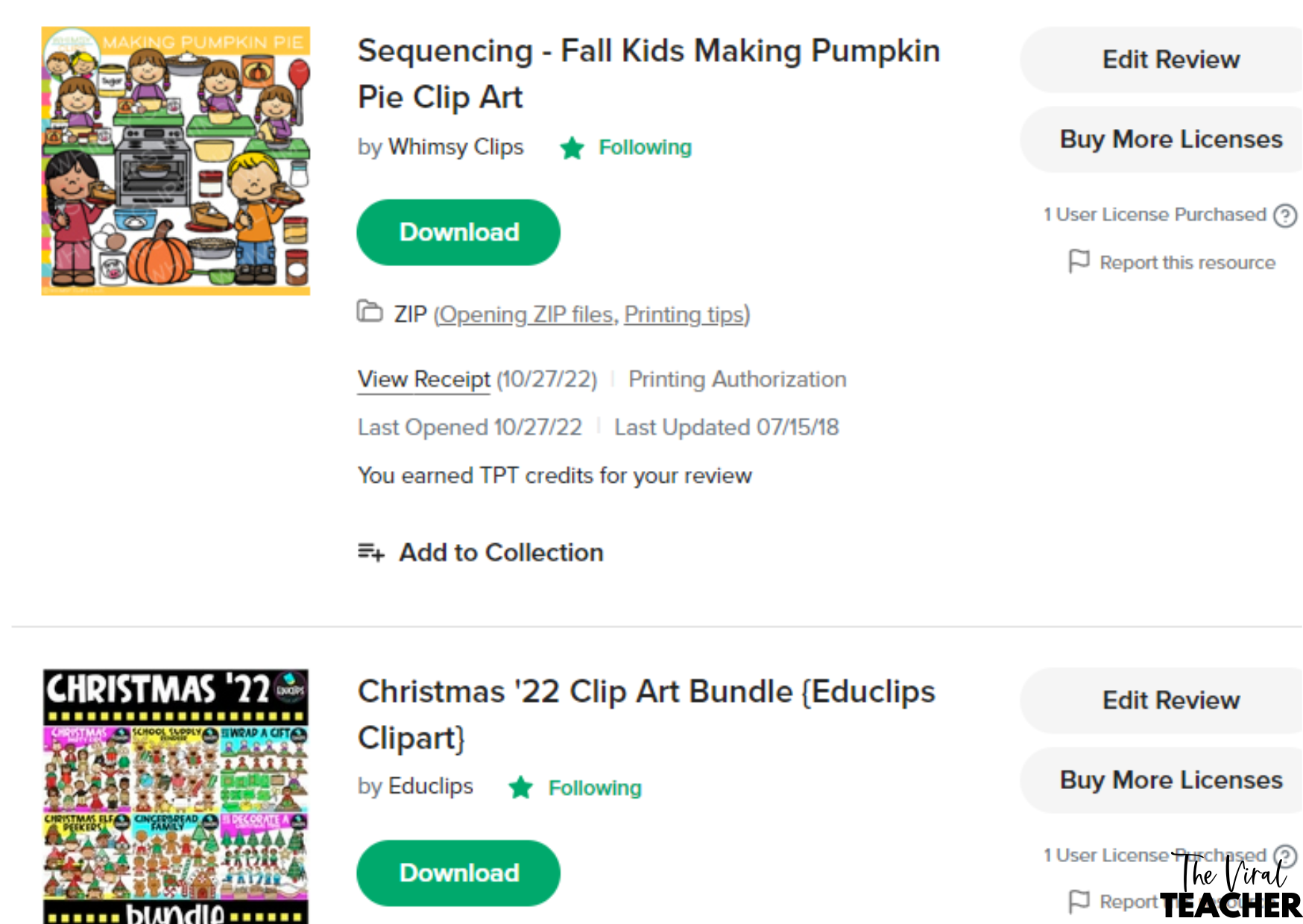Open the View Receipt link
Screen dimensions: 1303x924
pyautogui.click(x=423, y=379)
